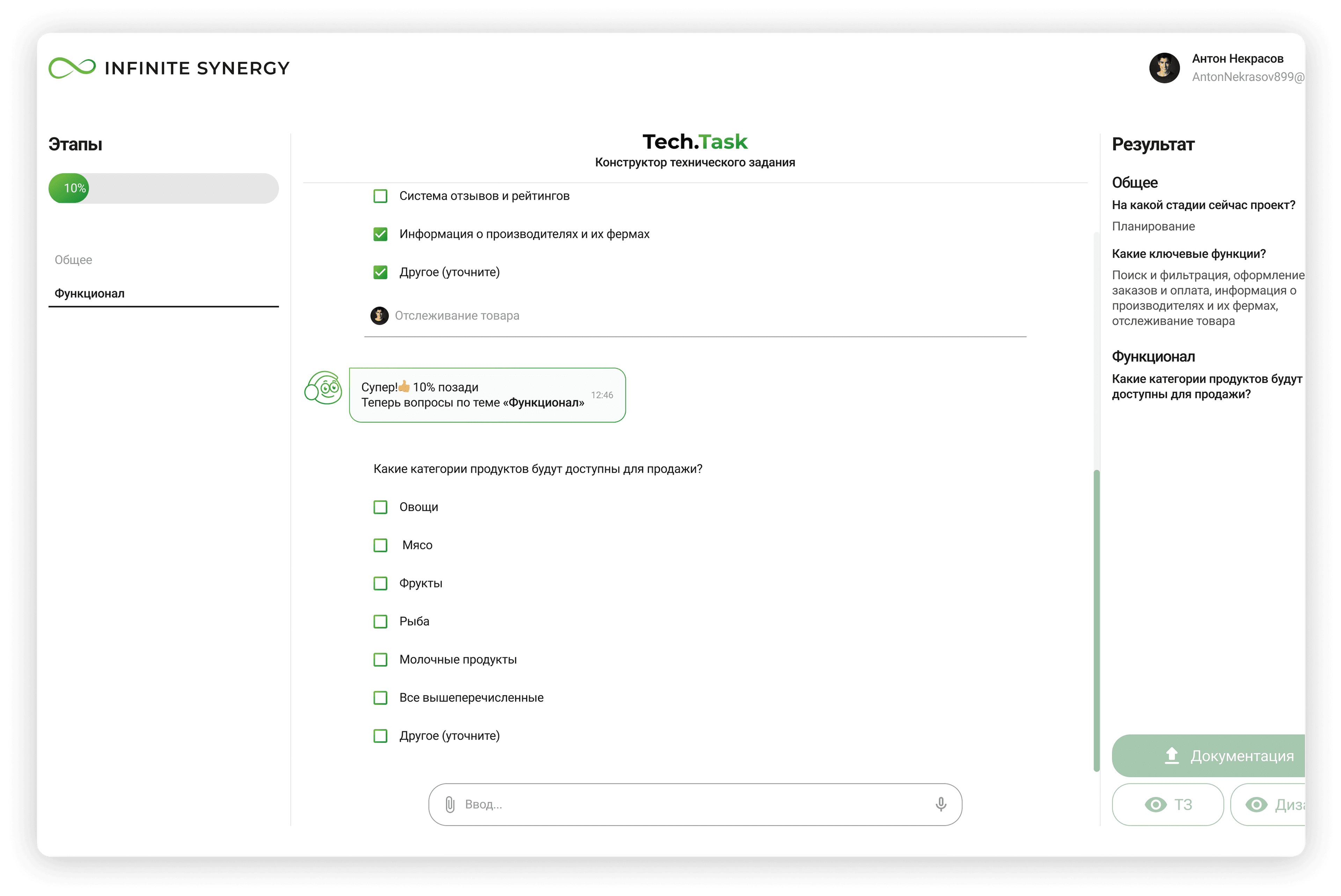
Task: Click the eye icon on ТЗ button
Action: tap(1155, 805)
